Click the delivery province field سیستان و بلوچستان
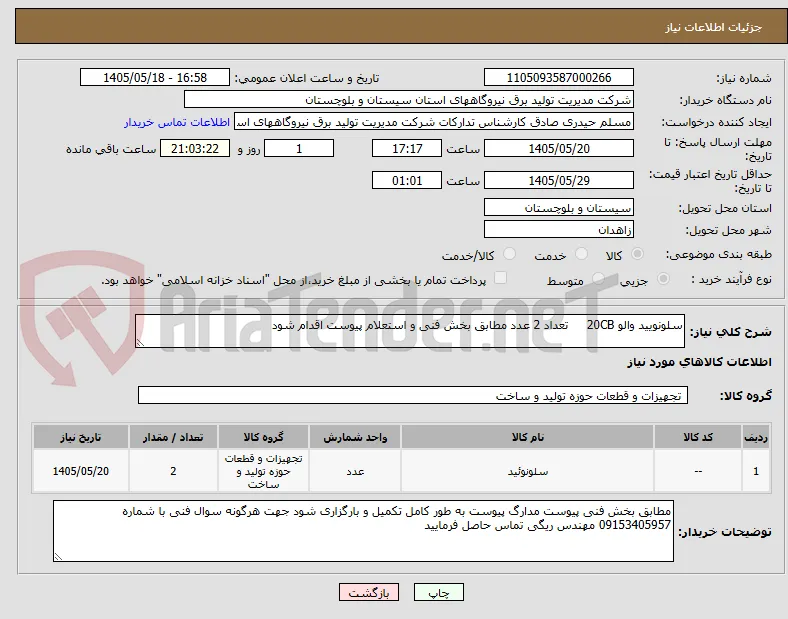Viewport: 788px width, 619px height. (x=558, y=208)
